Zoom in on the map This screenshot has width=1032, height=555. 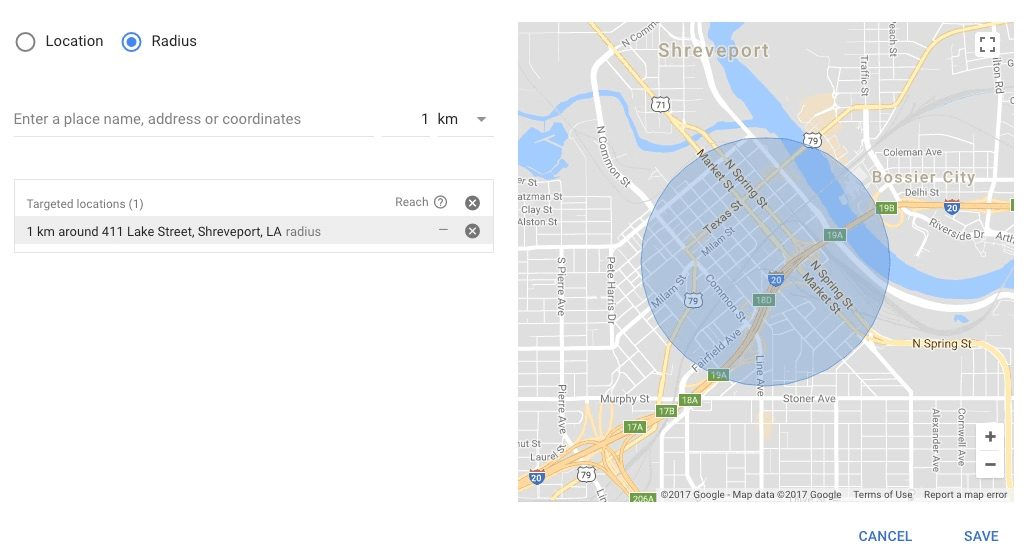coord(990,437)
